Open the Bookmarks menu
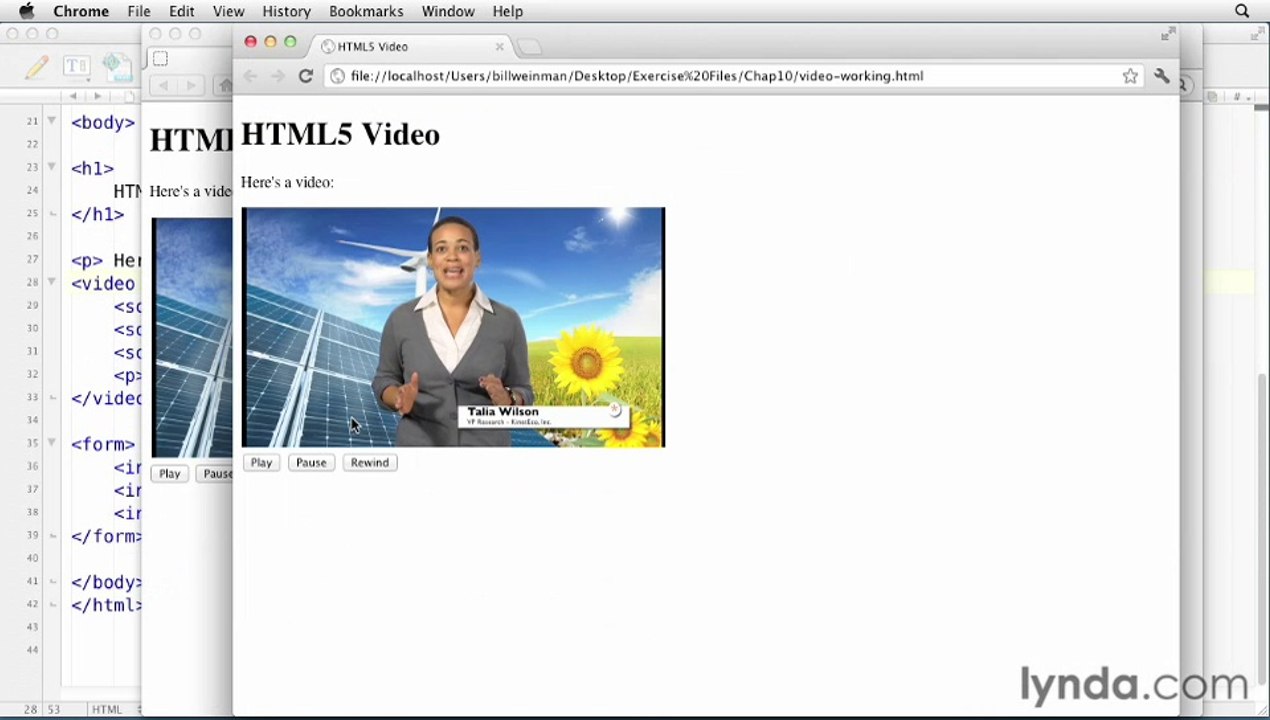This screenshot has height=720, width=1270. (366, 11)
